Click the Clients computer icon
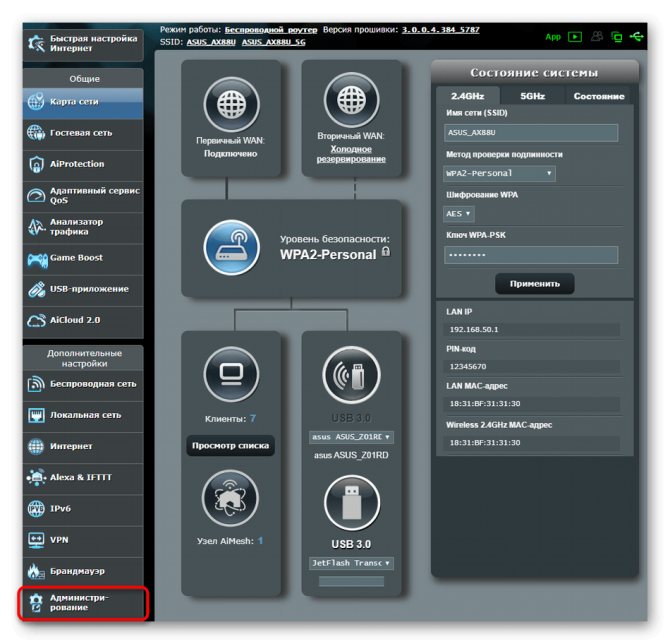 (x=231, y=374)
